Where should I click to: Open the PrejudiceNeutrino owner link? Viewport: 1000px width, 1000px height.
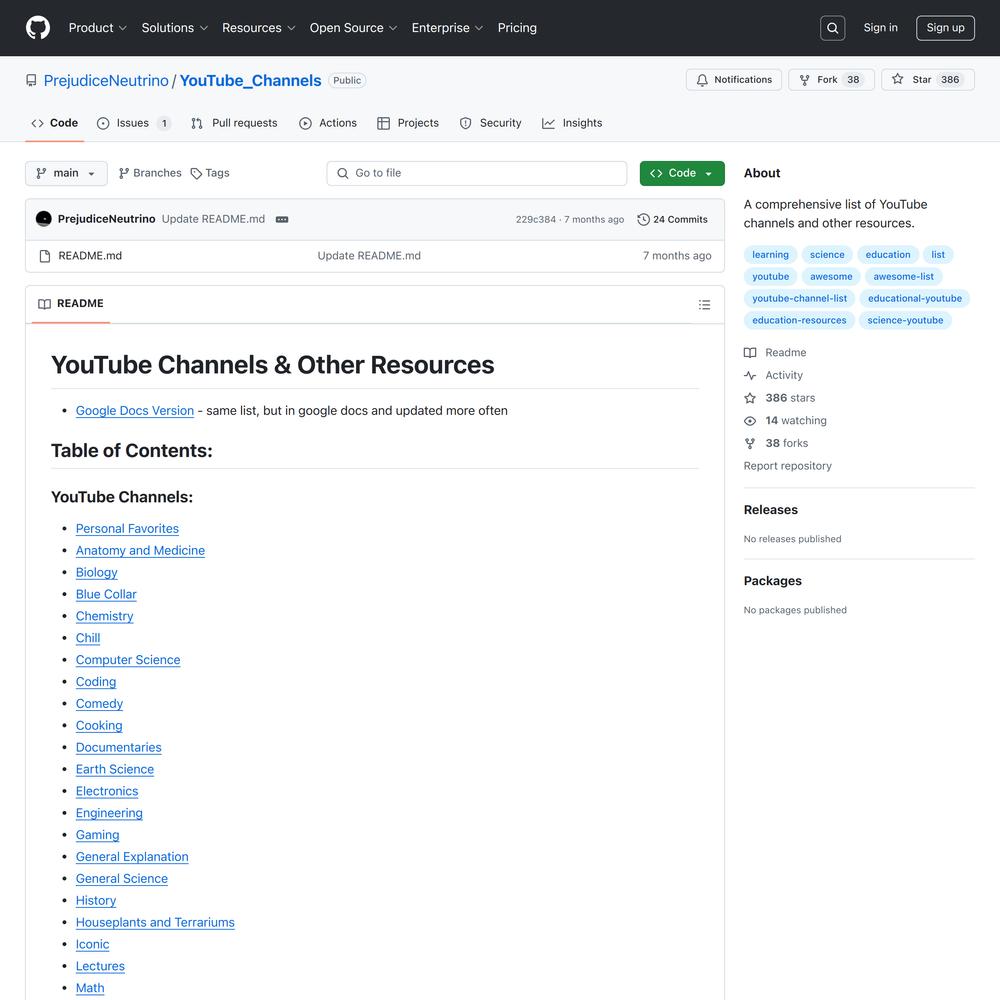[x=106, y=80]
